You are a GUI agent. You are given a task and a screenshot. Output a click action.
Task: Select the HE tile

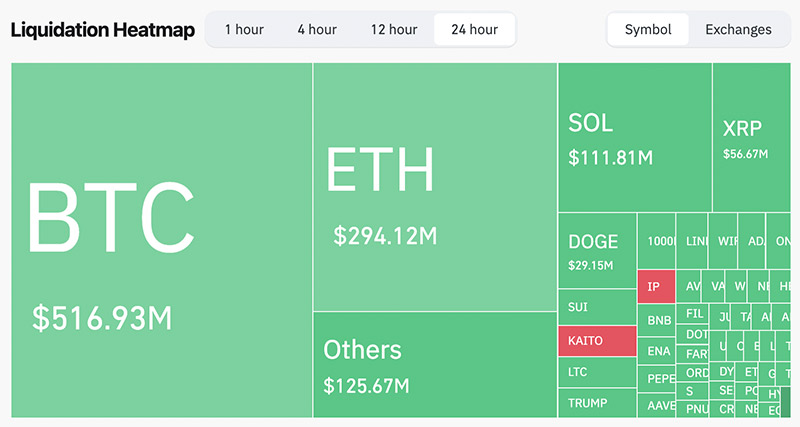(x=781, y=286)
